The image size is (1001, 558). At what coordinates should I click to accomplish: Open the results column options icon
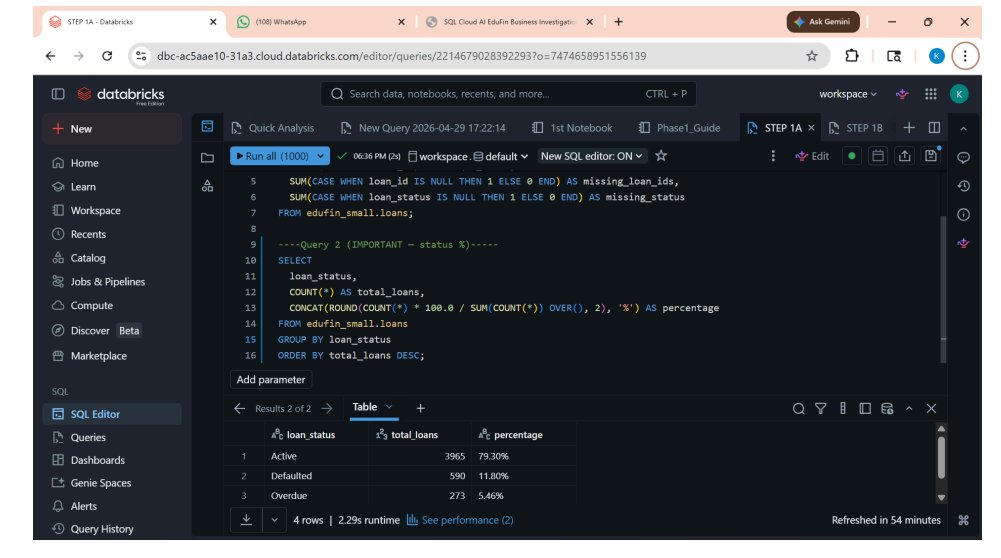(843, 409)
